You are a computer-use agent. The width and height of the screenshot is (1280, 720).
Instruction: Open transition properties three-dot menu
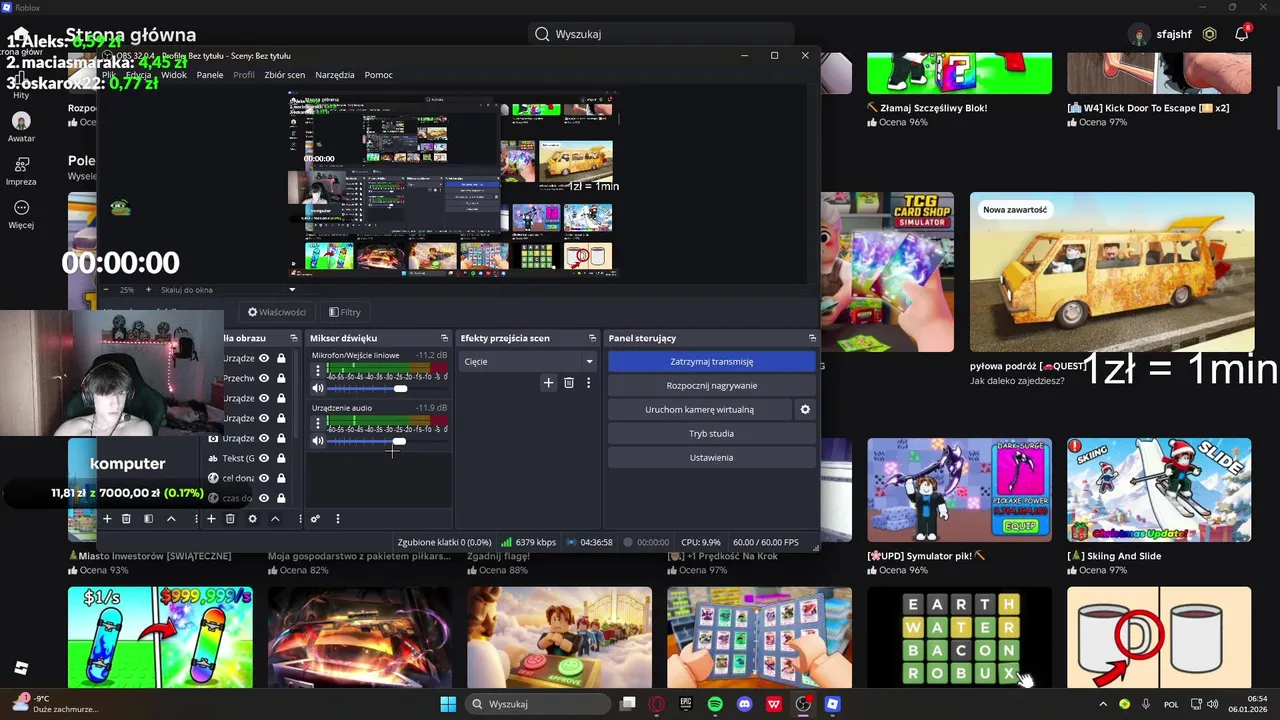(x=588, y=383)
